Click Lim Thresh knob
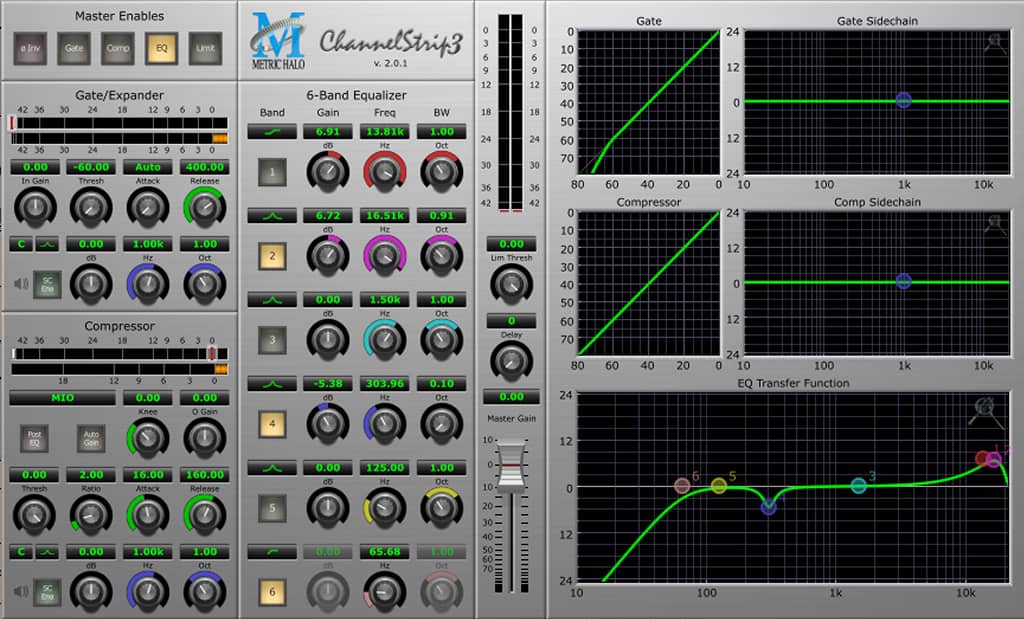The image size is (1024, 619). click(x=511, y=285)
